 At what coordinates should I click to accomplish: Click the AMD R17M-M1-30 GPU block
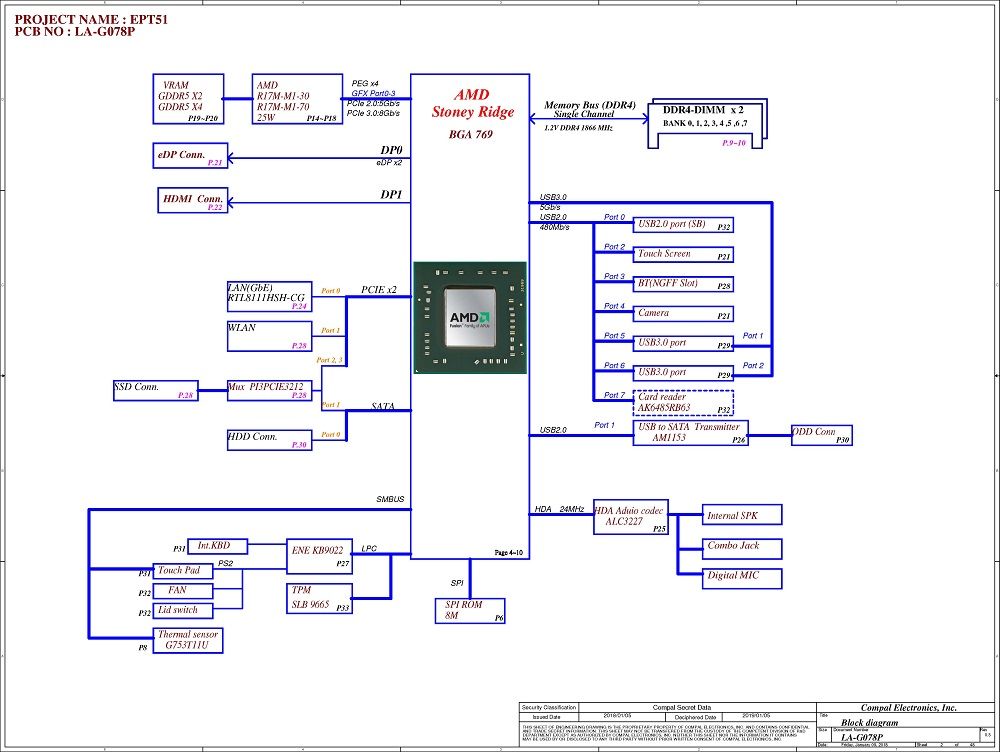tap(297, 99)
